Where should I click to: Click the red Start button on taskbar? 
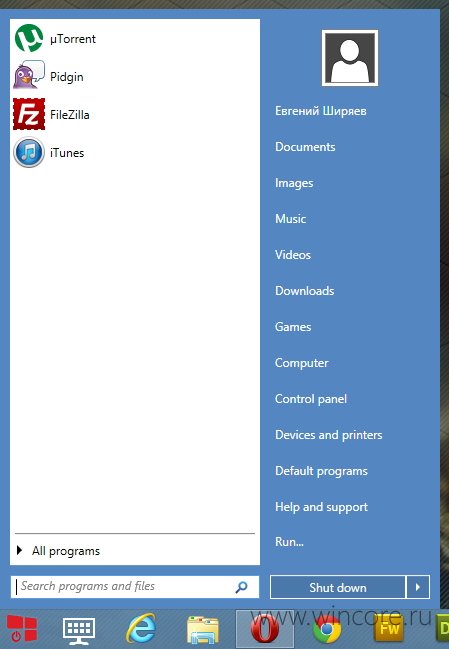[x=22, y=628]
